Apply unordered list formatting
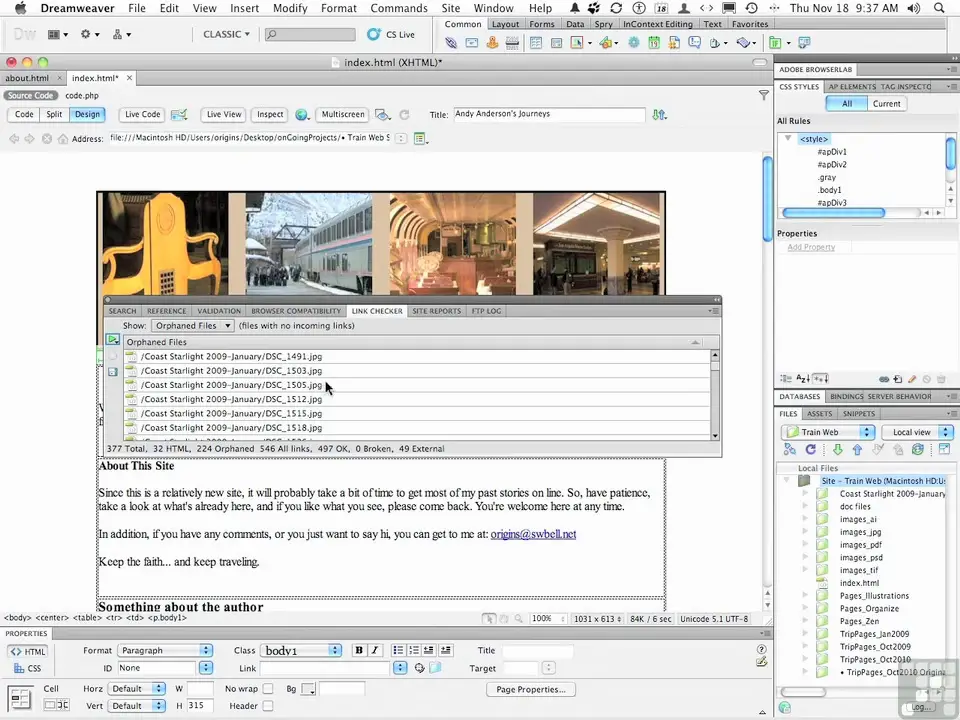 coord(398,650)
